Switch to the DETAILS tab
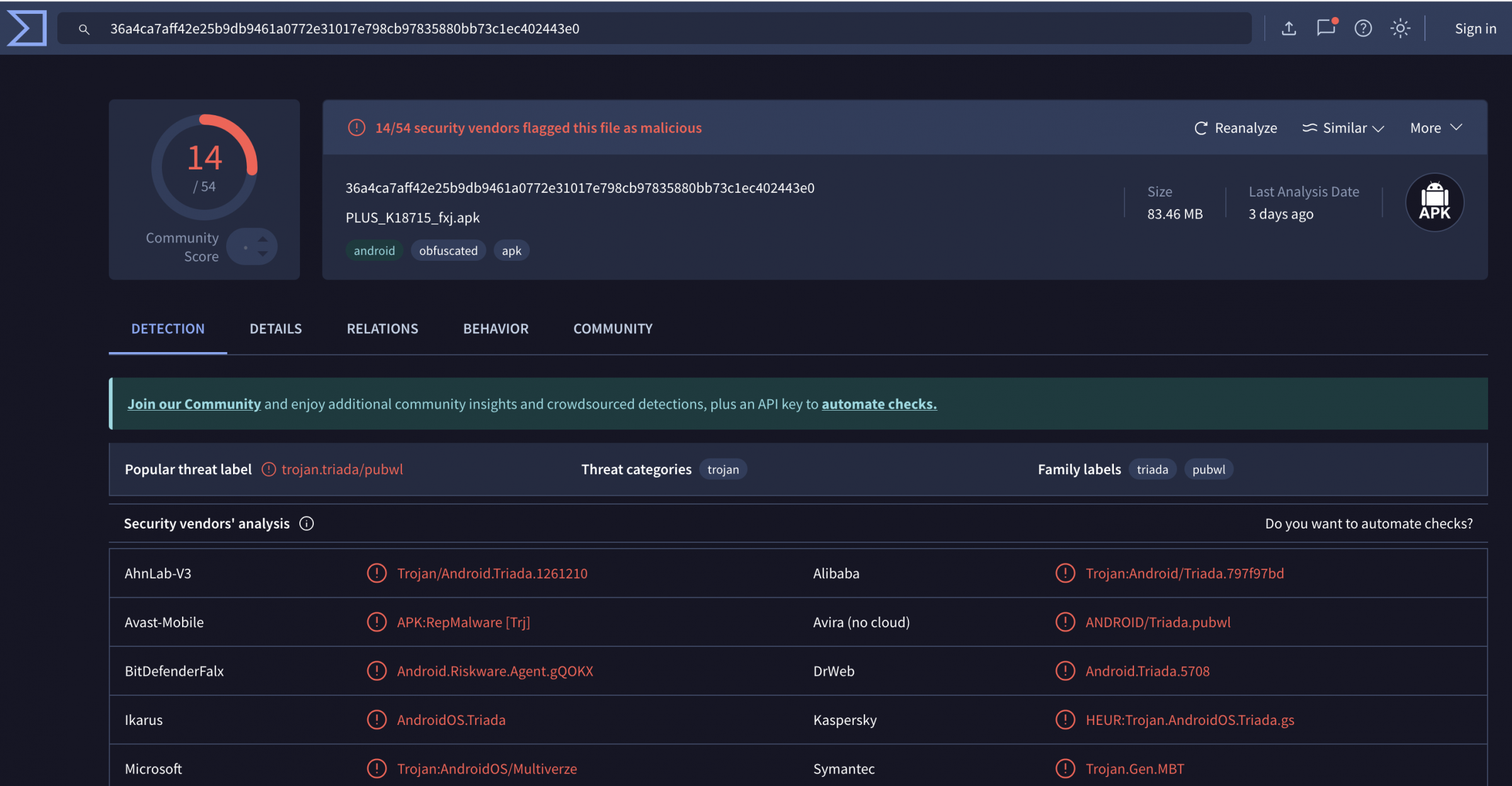1512x786 pixels. coord(275,329)
